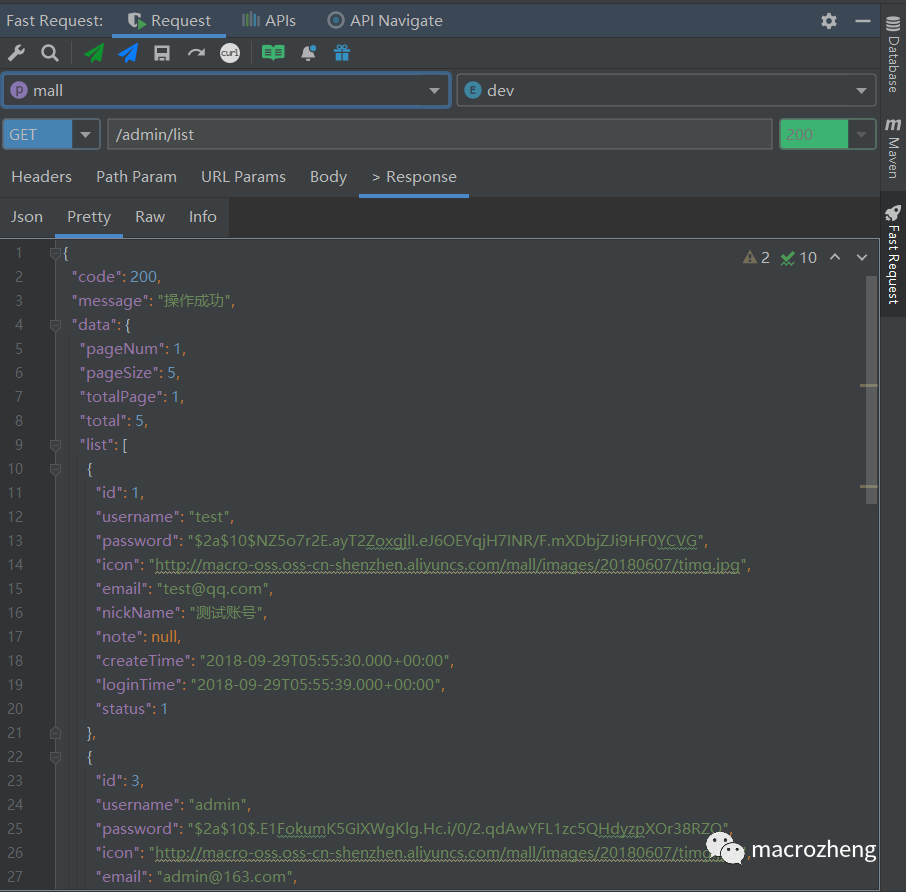Switch to the Request tab

click(169, 21)
